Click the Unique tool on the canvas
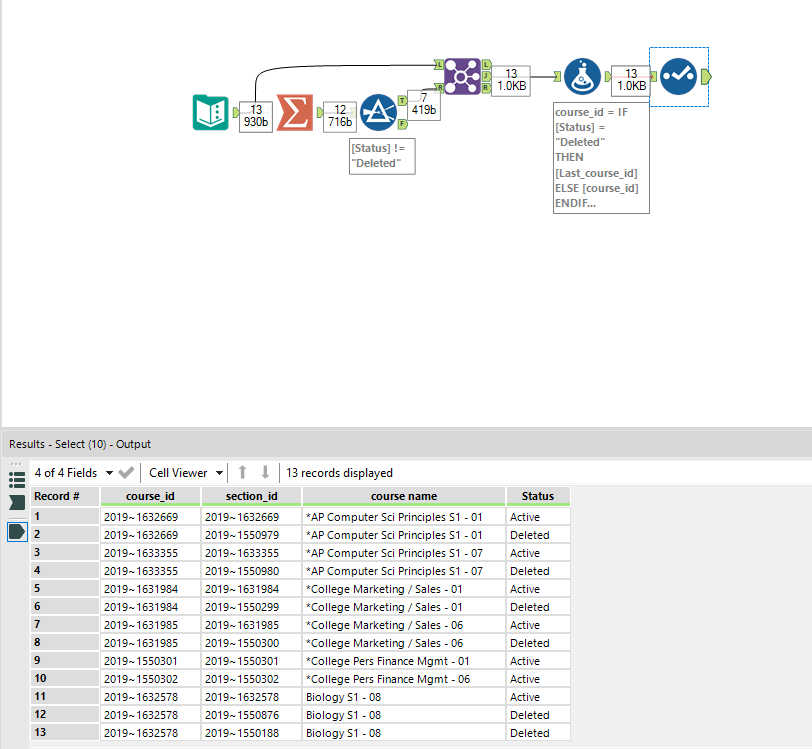The width and height of the screenshot is (812, 749). [678, 76]
